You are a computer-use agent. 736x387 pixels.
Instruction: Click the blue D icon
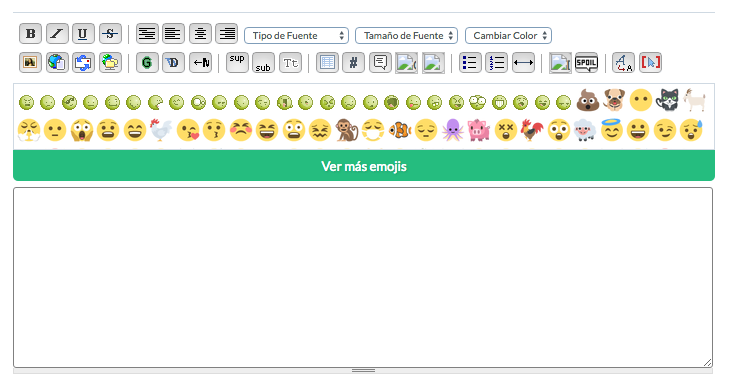173,62
